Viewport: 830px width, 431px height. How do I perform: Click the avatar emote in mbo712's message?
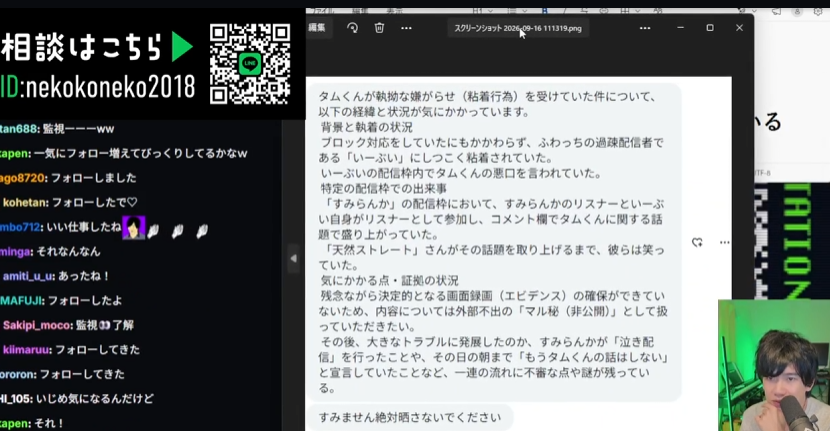point(133,228)
